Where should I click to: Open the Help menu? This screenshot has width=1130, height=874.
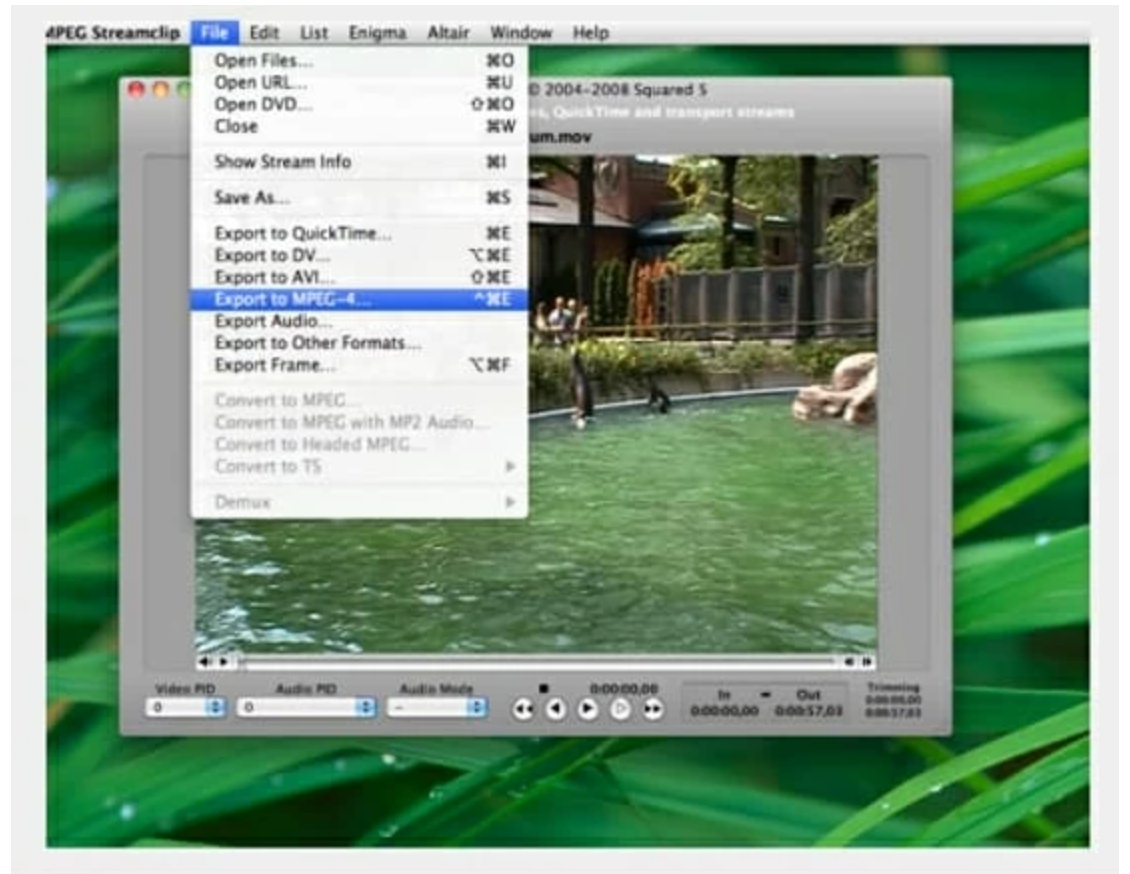point(591,32)
